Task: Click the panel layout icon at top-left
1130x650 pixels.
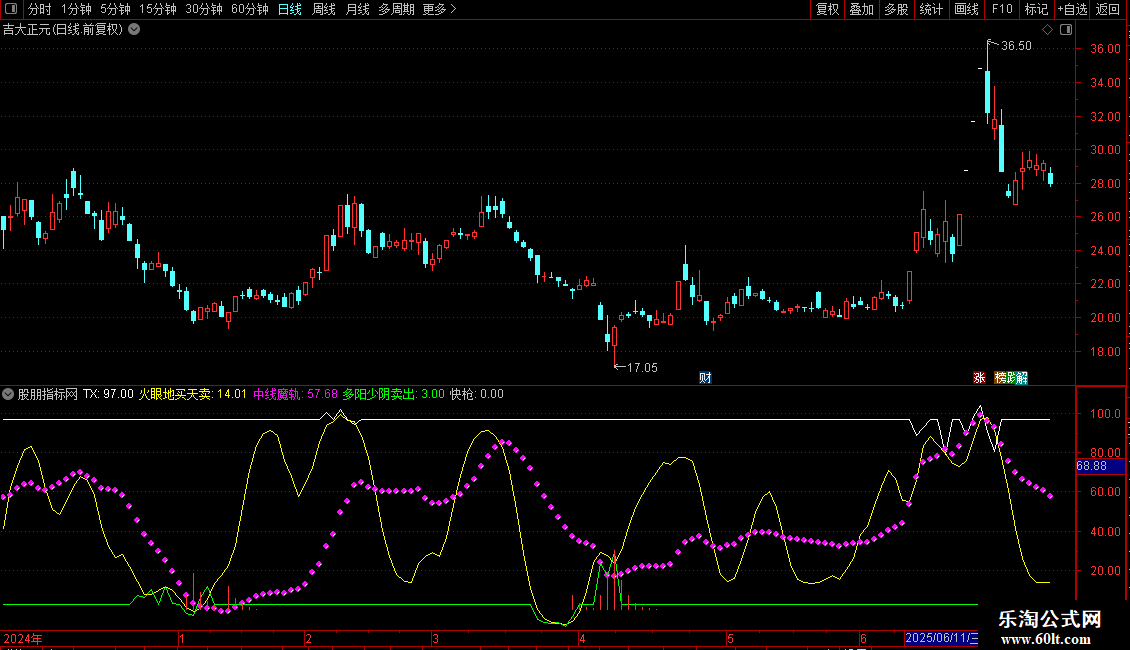Action: (11, 9)
